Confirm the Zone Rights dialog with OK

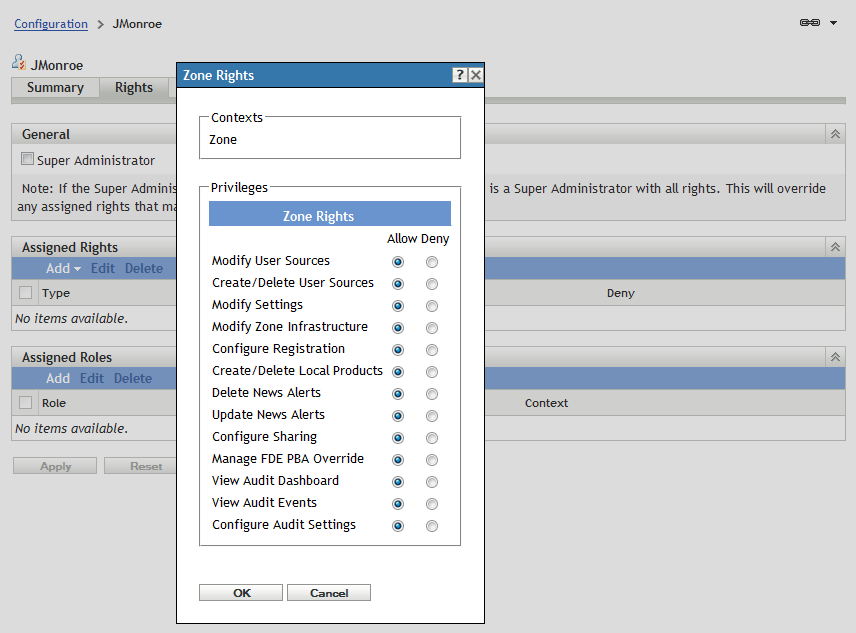coord(241,593)
